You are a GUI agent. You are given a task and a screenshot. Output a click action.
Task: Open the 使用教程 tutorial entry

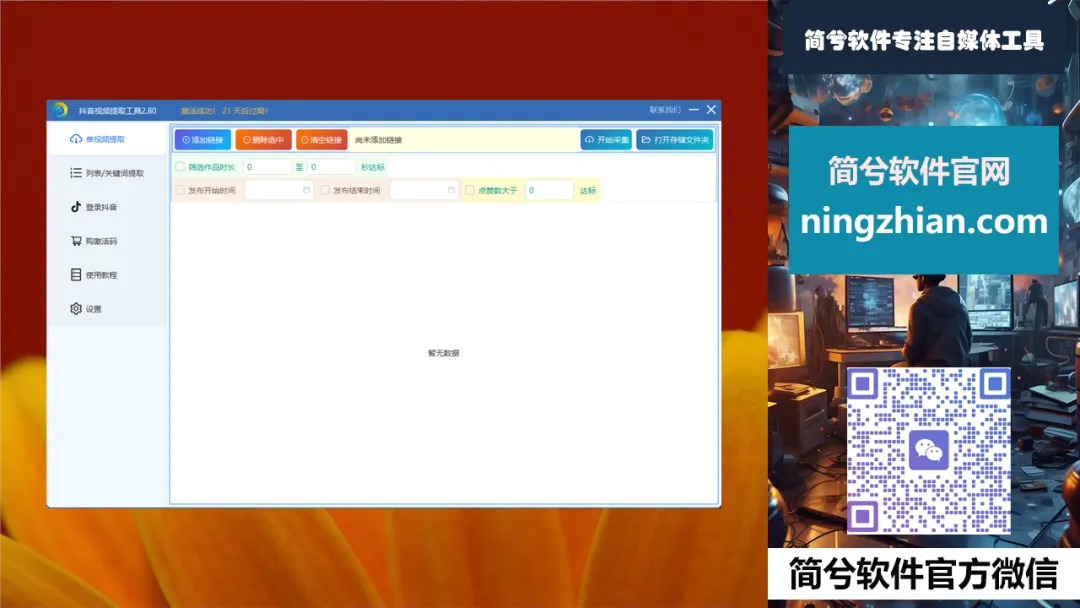(x=94, y=275)
